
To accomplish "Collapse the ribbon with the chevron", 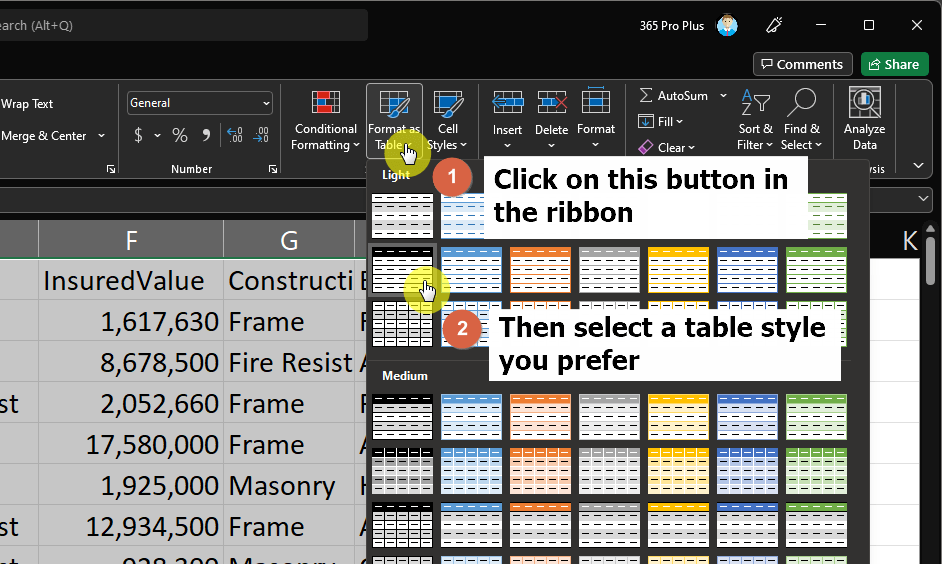I will (919, 165).
